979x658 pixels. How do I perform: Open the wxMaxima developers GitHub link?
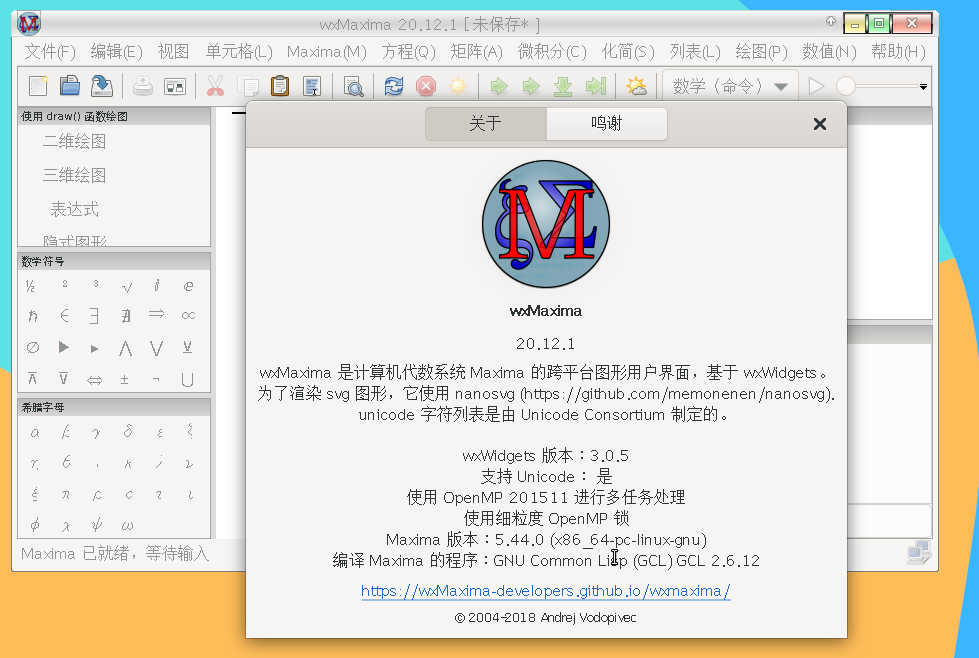pyautogui.click(x=546, y=591)
